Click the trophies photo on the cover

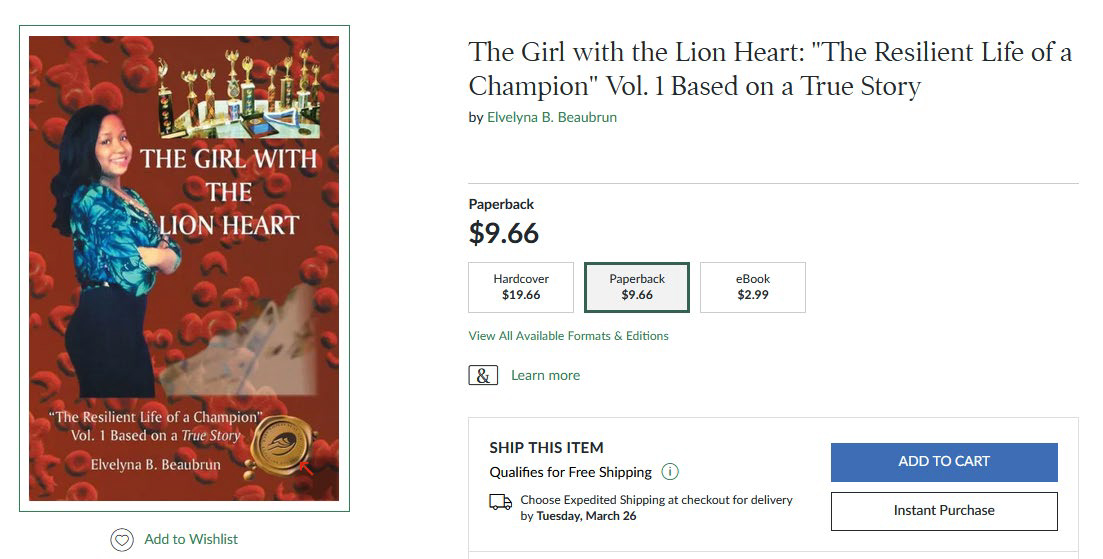pyautogui.click(x=238, y=98)
